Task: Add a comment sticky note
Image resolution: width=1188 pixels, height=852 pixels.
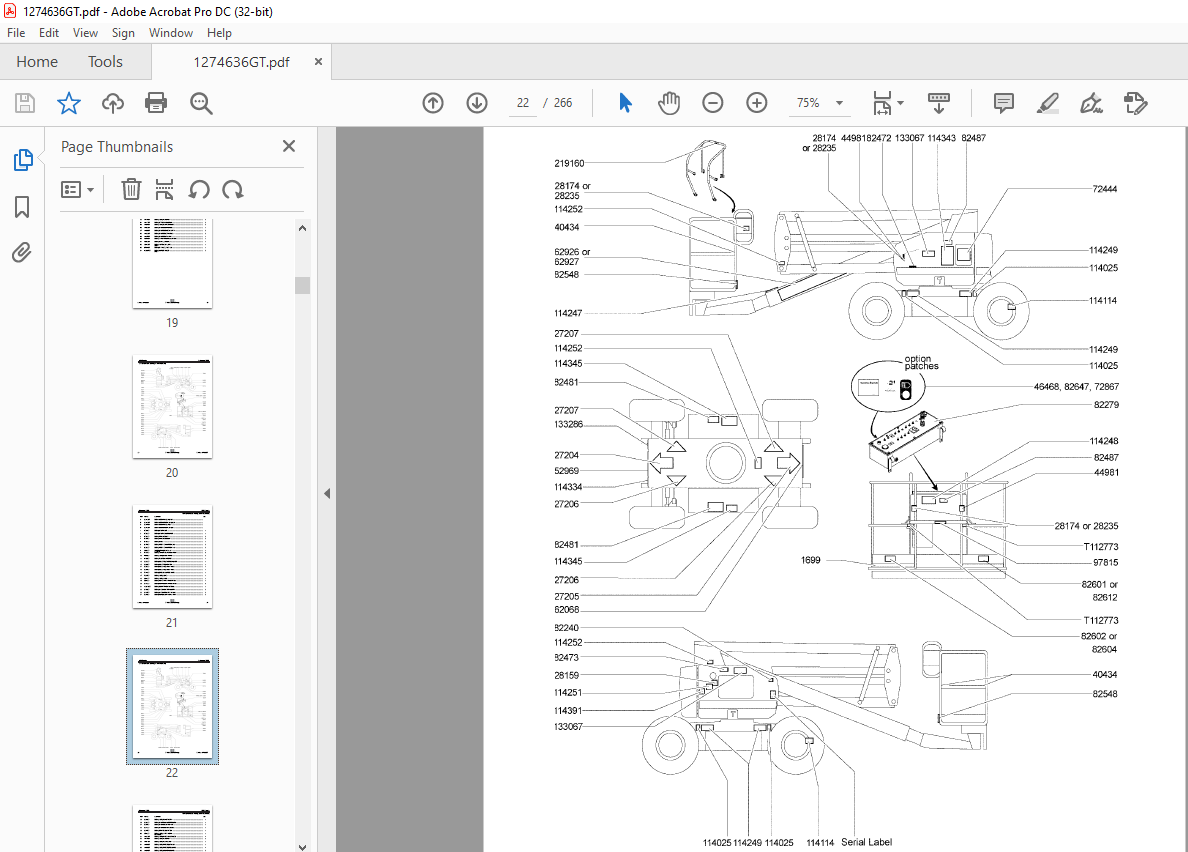Action: coord(1004,103)
